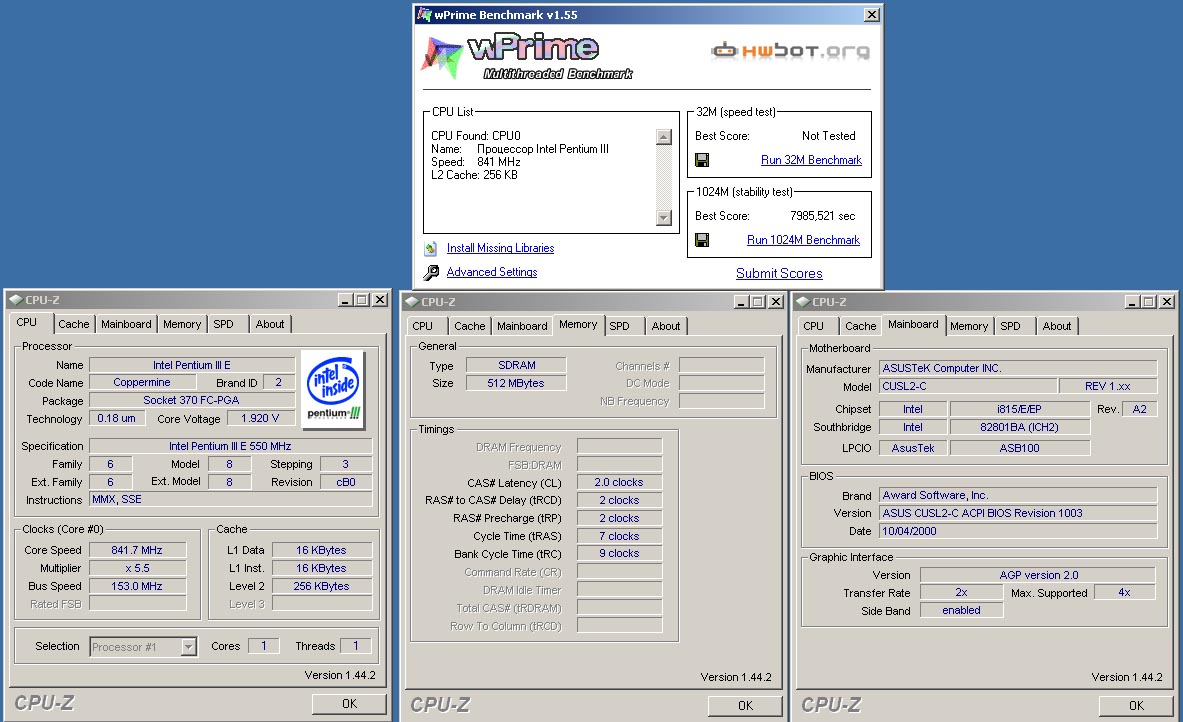Select About tab in middle CPU-Z window
This screenshot has height=722, width=1183.
click(665, 326)
